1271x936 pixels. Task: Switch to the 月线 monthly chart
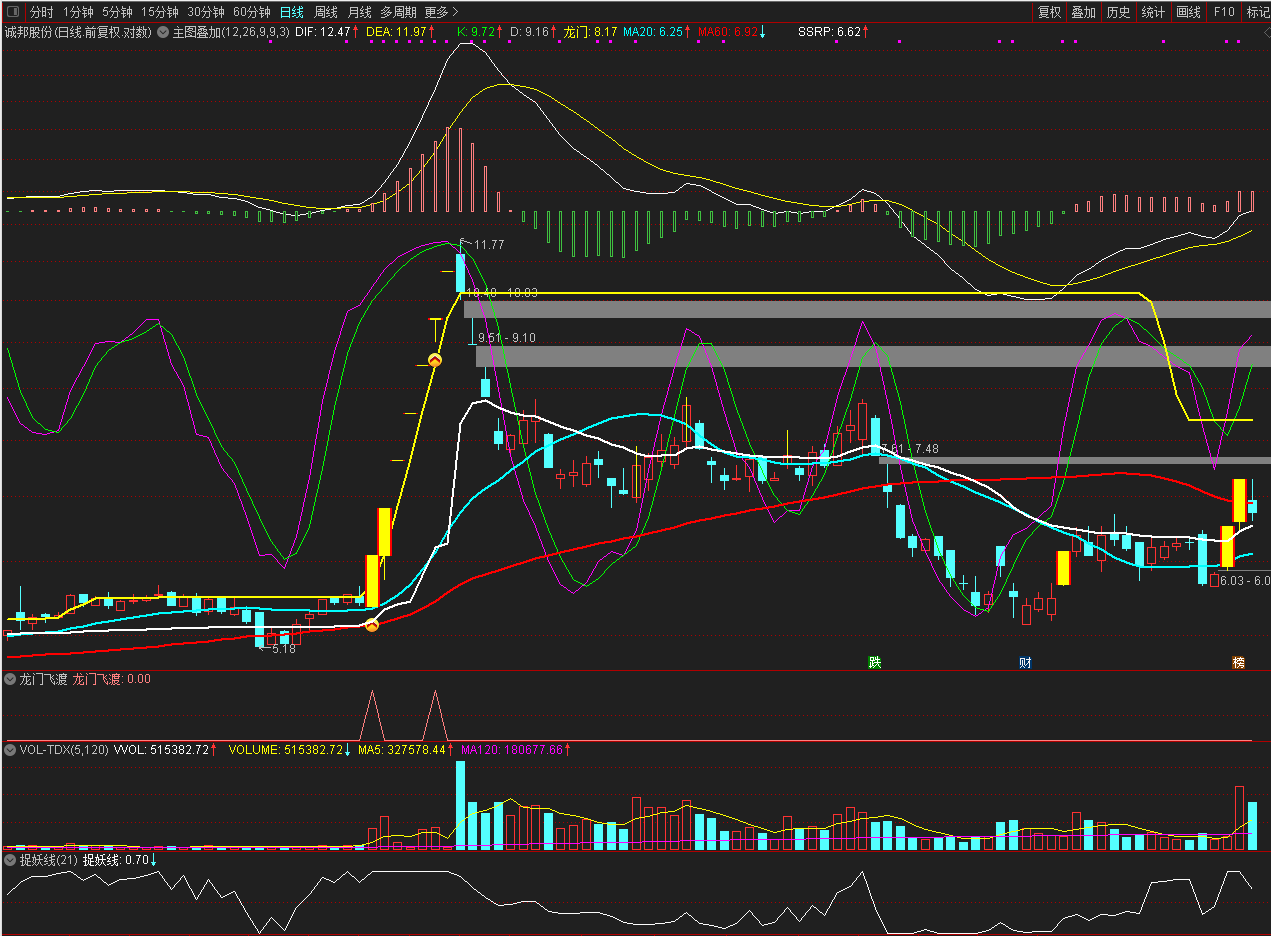(x=360, y=12)
